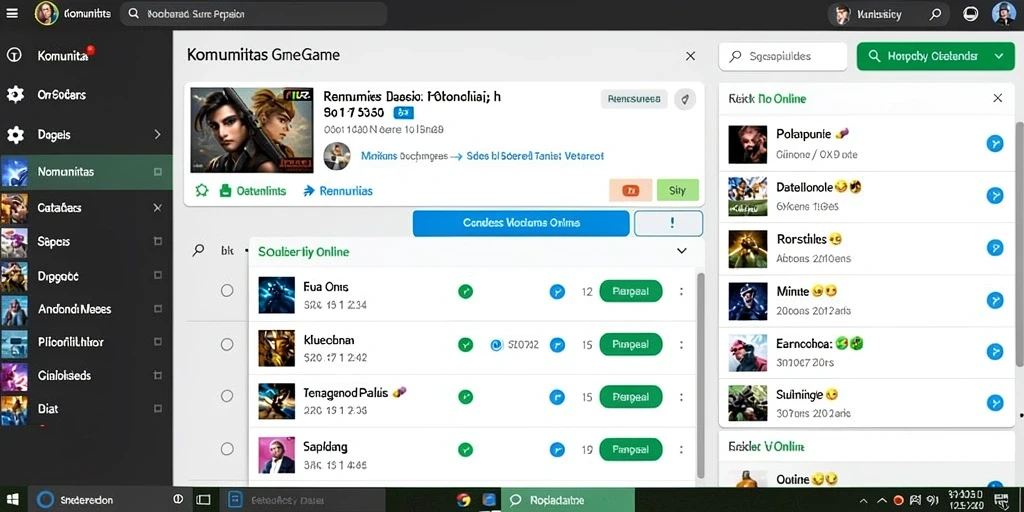Open the Windows Start button

pyautogui.click(x=12, y=500)
